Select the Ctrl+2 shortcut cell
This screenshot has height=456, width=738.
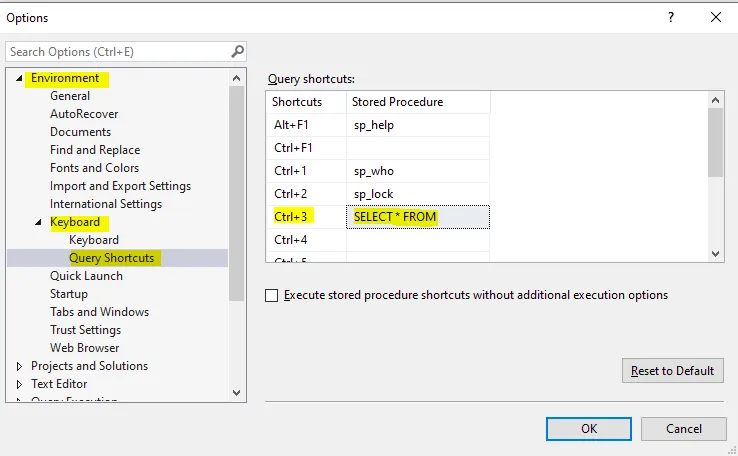(306, 194)
